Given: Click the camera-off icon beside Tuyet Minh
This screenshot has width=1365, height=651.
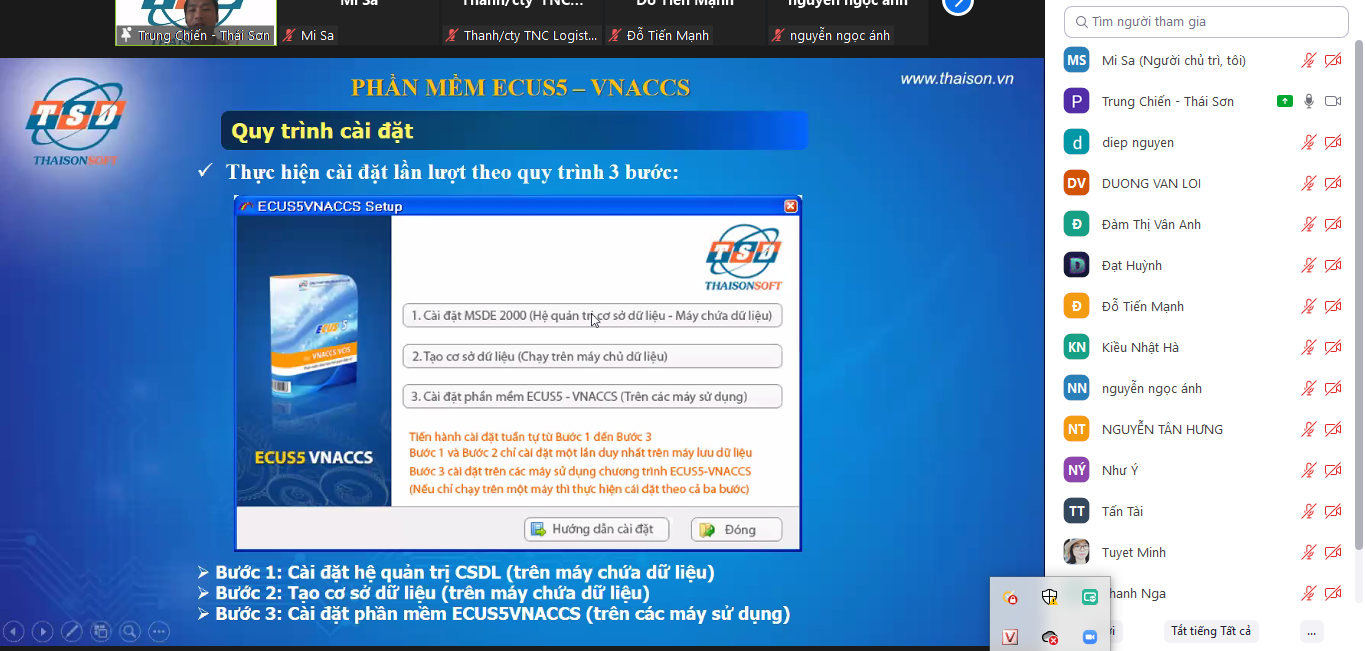Looking at the screenshot, I should (1333, 553).
